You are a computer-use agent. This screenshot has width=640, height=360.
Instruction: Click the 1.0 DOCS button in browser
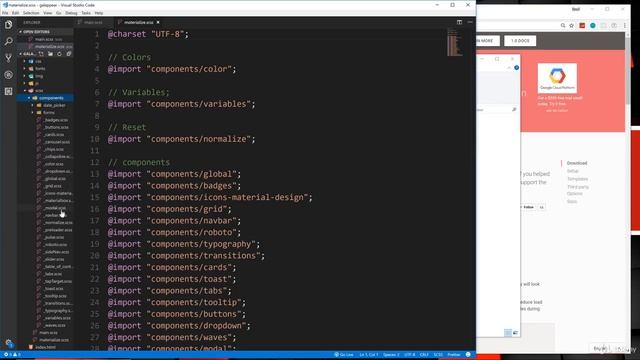[520, 41]
